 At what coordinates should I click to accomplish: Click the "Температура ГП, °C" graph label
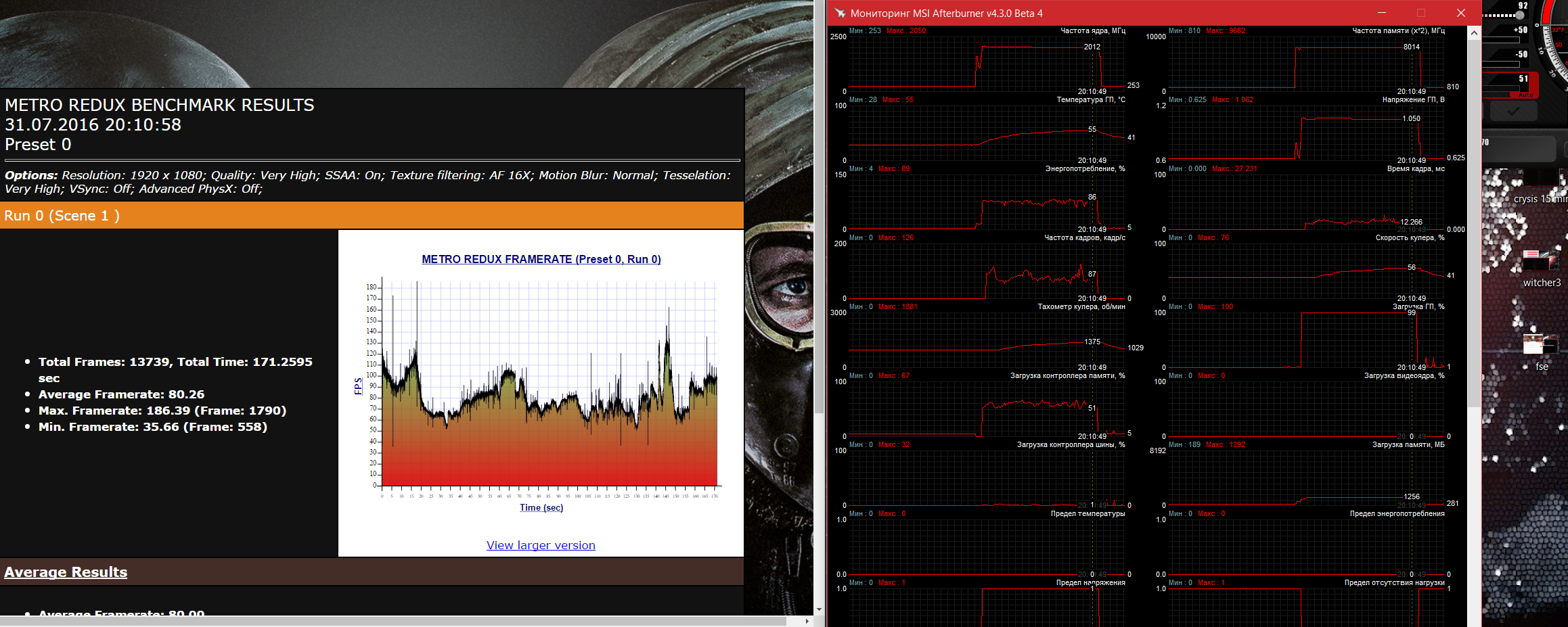click(x=1091, y=99)
